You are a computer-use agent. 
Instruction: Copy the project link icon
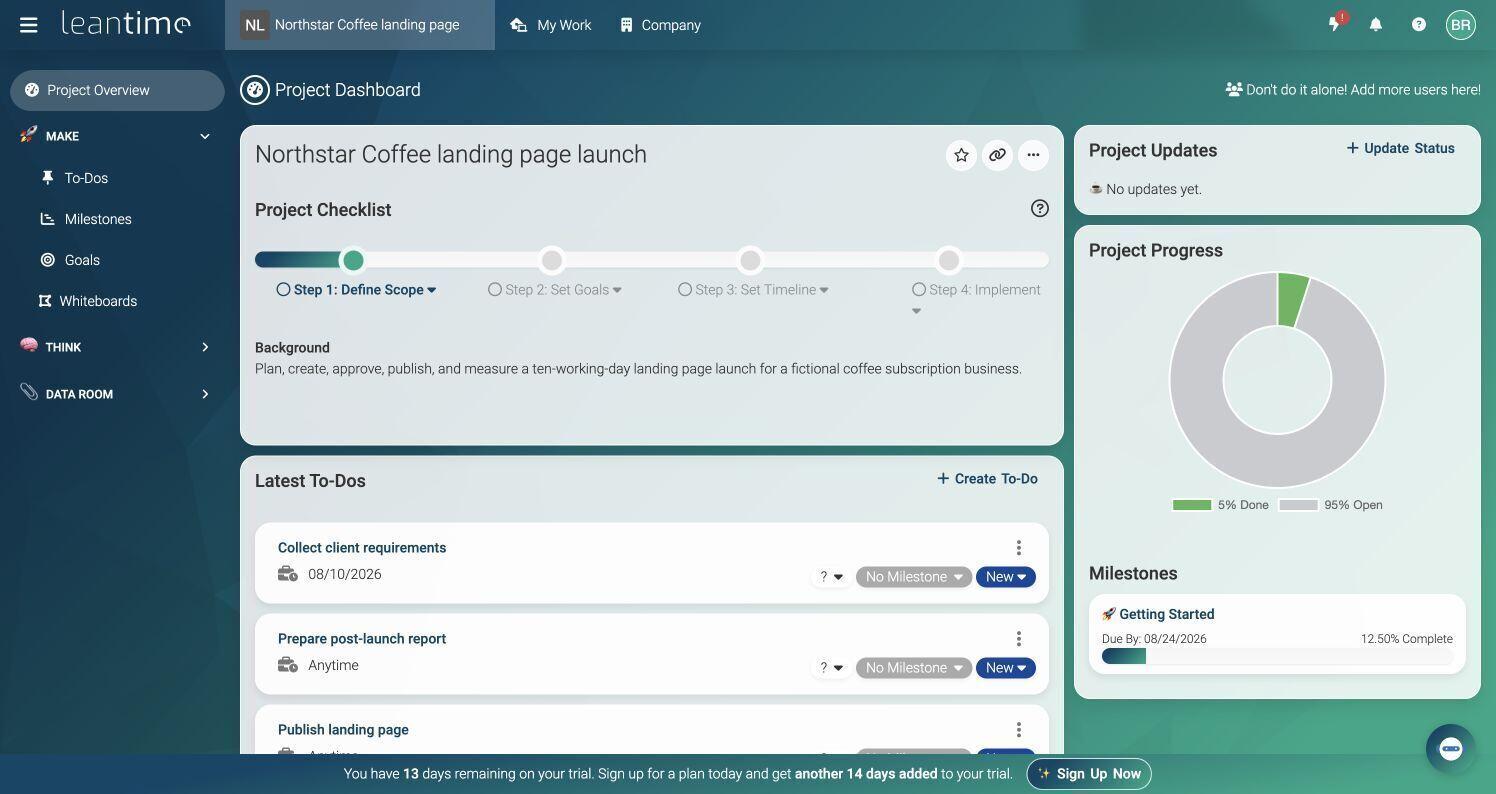point(997,154)
